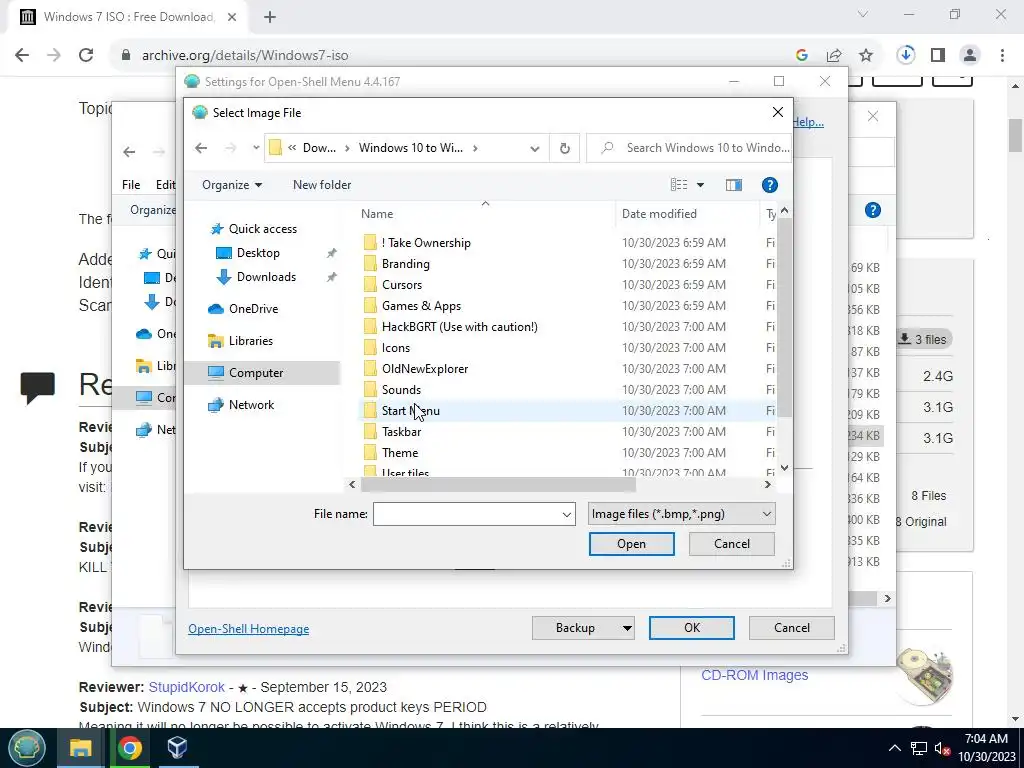Image resolution: width=1024 pixels, height=768 pixels.
Task: Click Cancel in Select Image File dialog
Action: (731, 544)
